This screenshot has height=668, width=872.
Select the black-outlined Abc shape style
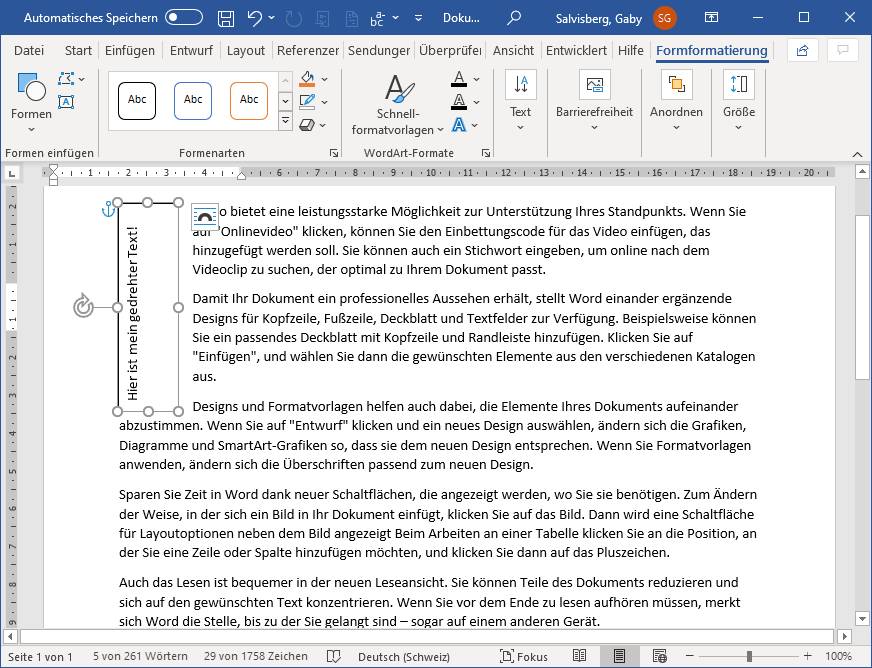(136, 100)
